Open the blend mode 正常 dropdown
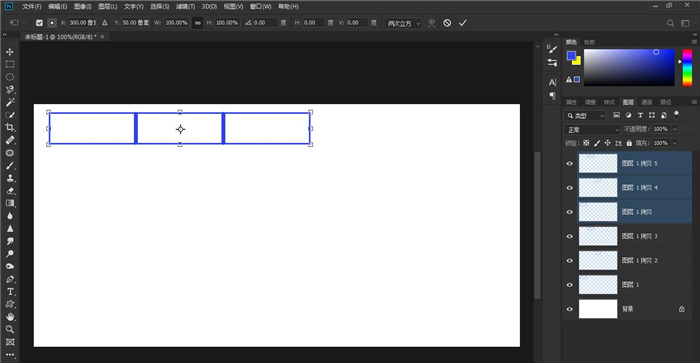This screenshot has width=700, height=363. (592, 129)
